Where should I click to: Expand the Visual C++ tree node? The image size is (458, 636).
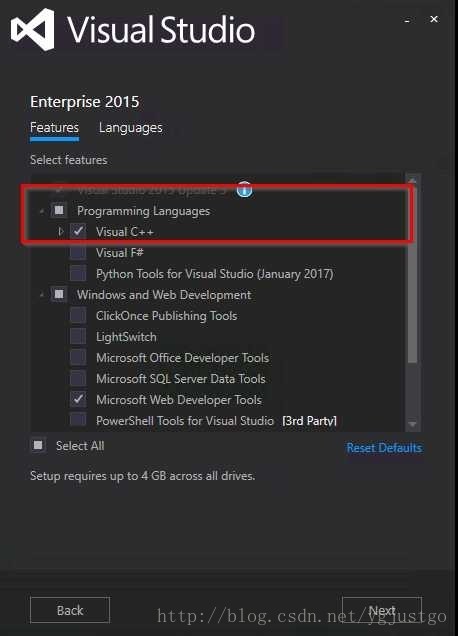click(60, 232)
